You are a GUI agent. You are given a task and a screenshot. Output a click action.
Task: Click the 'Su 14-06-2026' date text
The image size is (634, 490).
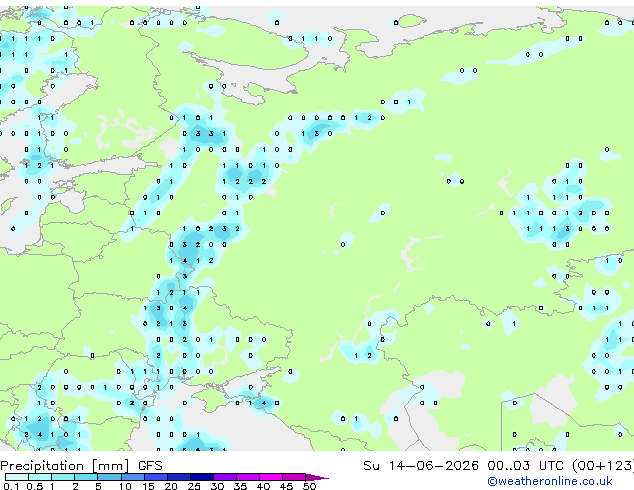[421, 466]
